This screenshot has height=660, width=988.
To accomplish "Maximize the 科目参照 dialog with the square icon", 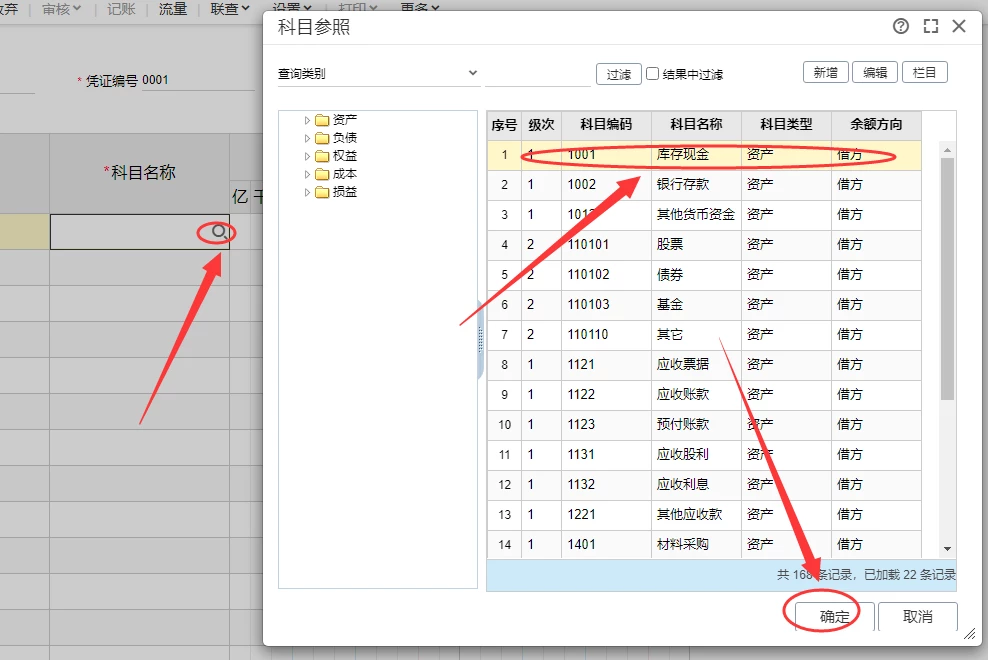I will [x=930, y=27].
